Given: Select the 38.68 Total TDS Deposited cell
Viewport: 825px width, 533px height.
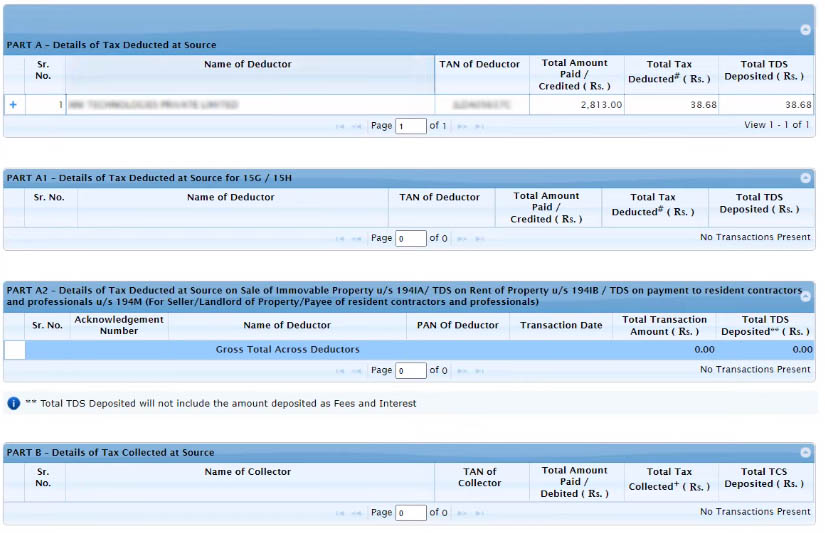Looking at the screenshot, I should click(766, 105).
